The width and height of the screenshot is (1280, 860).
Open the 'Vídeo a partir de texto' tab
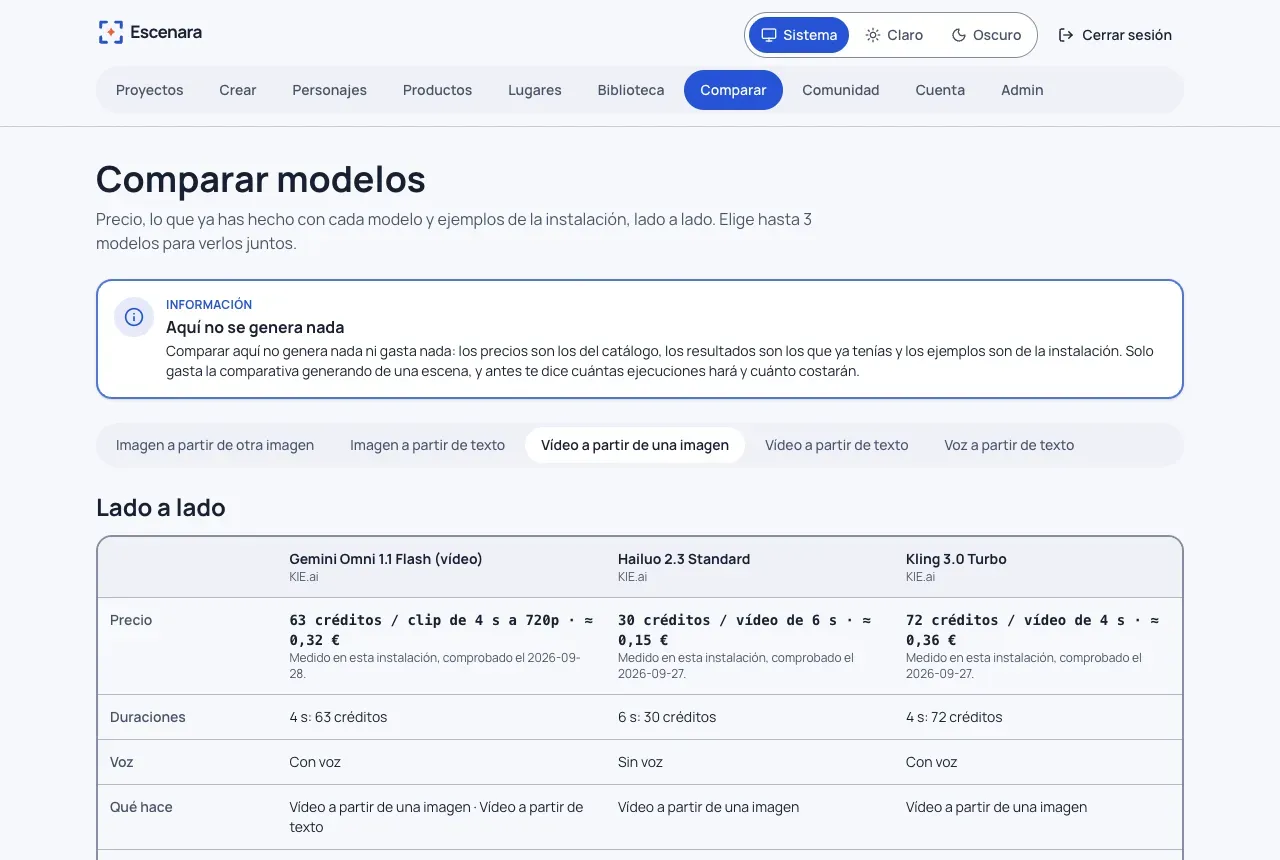coord(837,445)
